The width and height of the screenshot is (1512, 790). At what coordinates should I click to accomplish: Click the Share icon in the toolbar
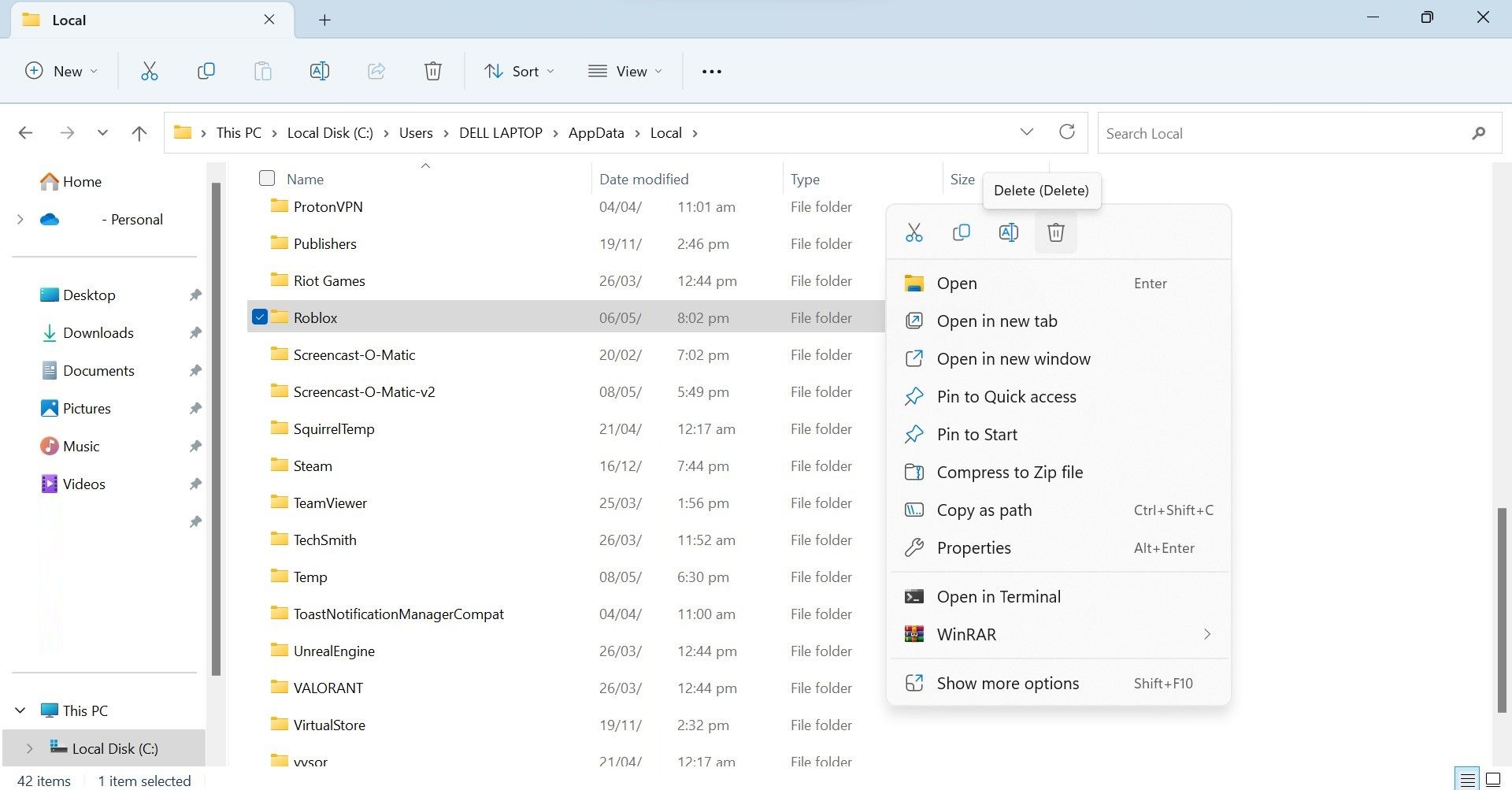(376, 72)
